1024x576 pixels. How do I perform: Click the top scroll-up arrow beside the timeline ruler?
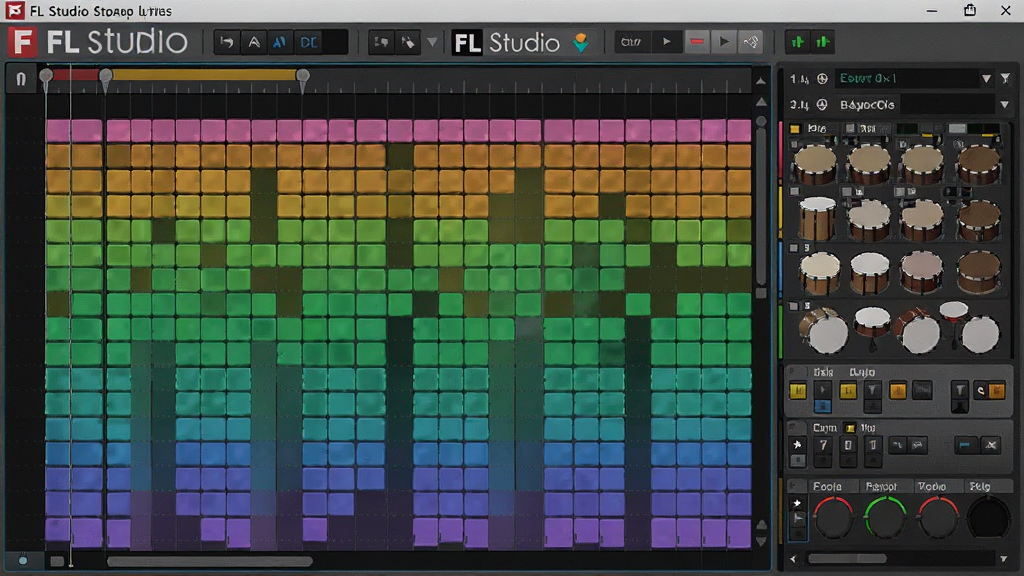click(x=761, y=81)
